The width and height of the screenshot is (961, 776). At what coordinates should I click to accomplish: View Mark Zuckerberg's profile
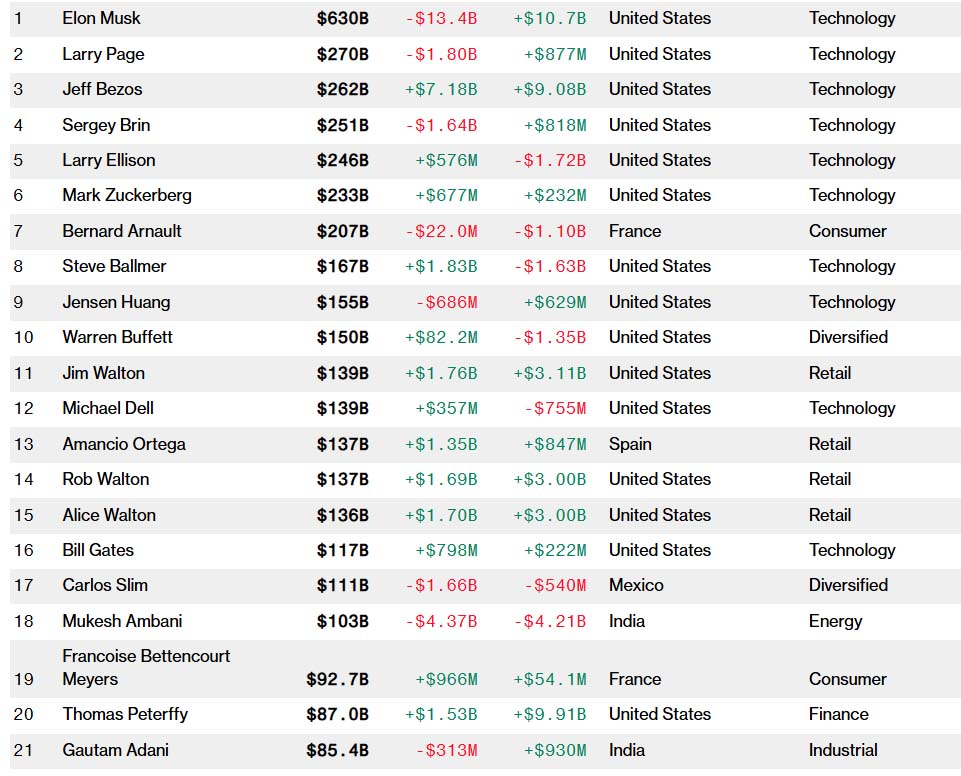tap(127, 195)
